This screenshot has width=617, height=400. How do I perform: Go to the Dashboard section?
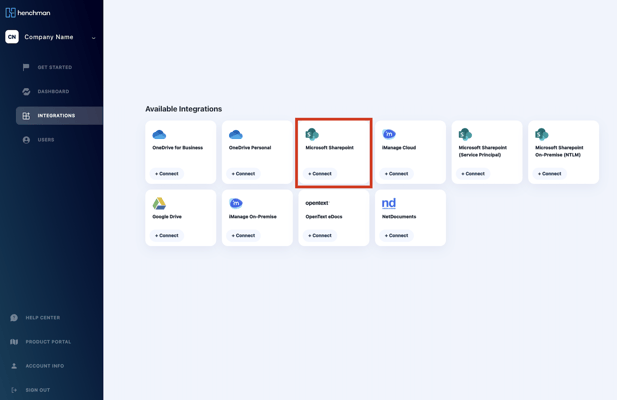coord(53,91)
